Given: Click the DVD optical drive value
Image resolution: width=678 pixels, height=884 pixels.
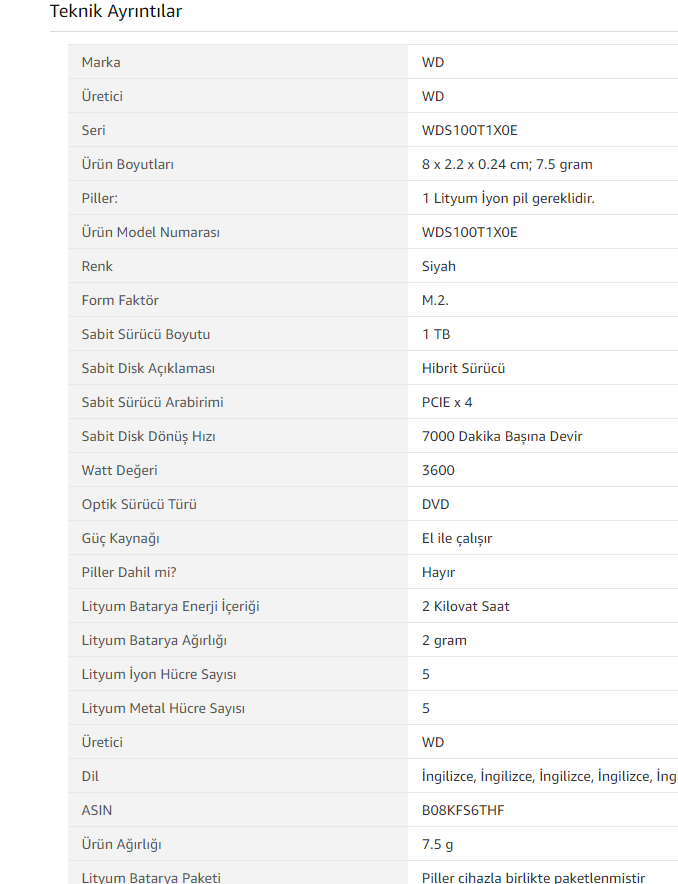Looking at the screenshot, I should [x=436, y=504].
